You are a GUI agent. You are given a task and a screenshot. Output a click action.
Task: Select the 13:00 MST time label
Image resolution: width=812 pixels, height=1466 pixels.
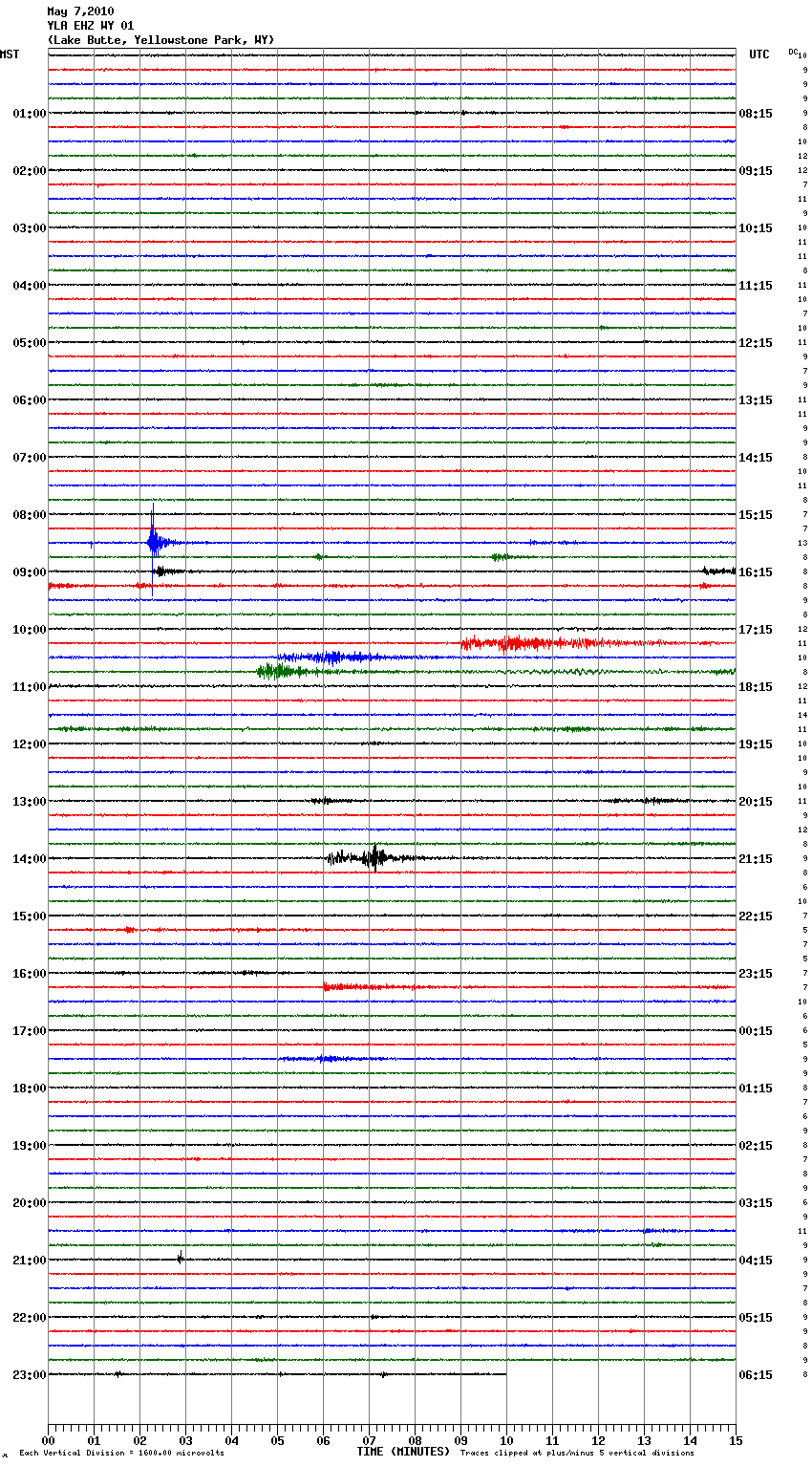(x=29, y=802)
